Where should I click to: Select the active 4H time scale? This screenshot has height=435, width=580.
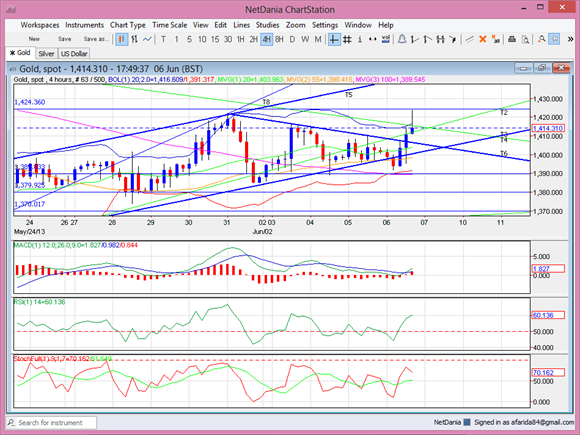pos(266,39)
